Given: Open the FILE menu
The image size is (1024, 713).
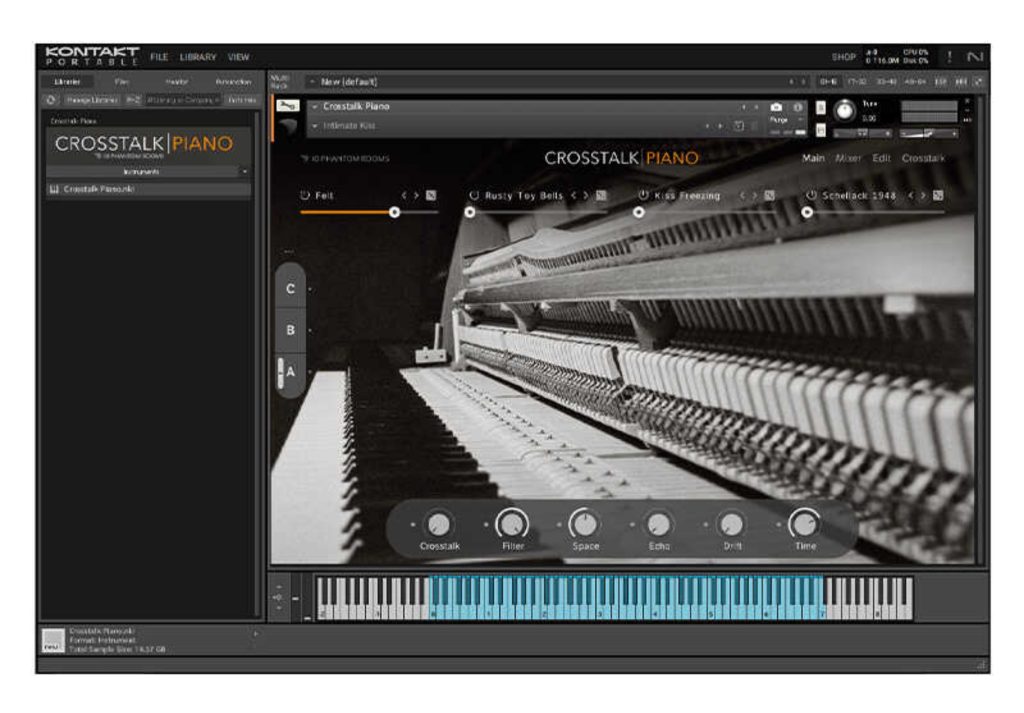Looking at the screenshot, I should [x=159, y=57].
